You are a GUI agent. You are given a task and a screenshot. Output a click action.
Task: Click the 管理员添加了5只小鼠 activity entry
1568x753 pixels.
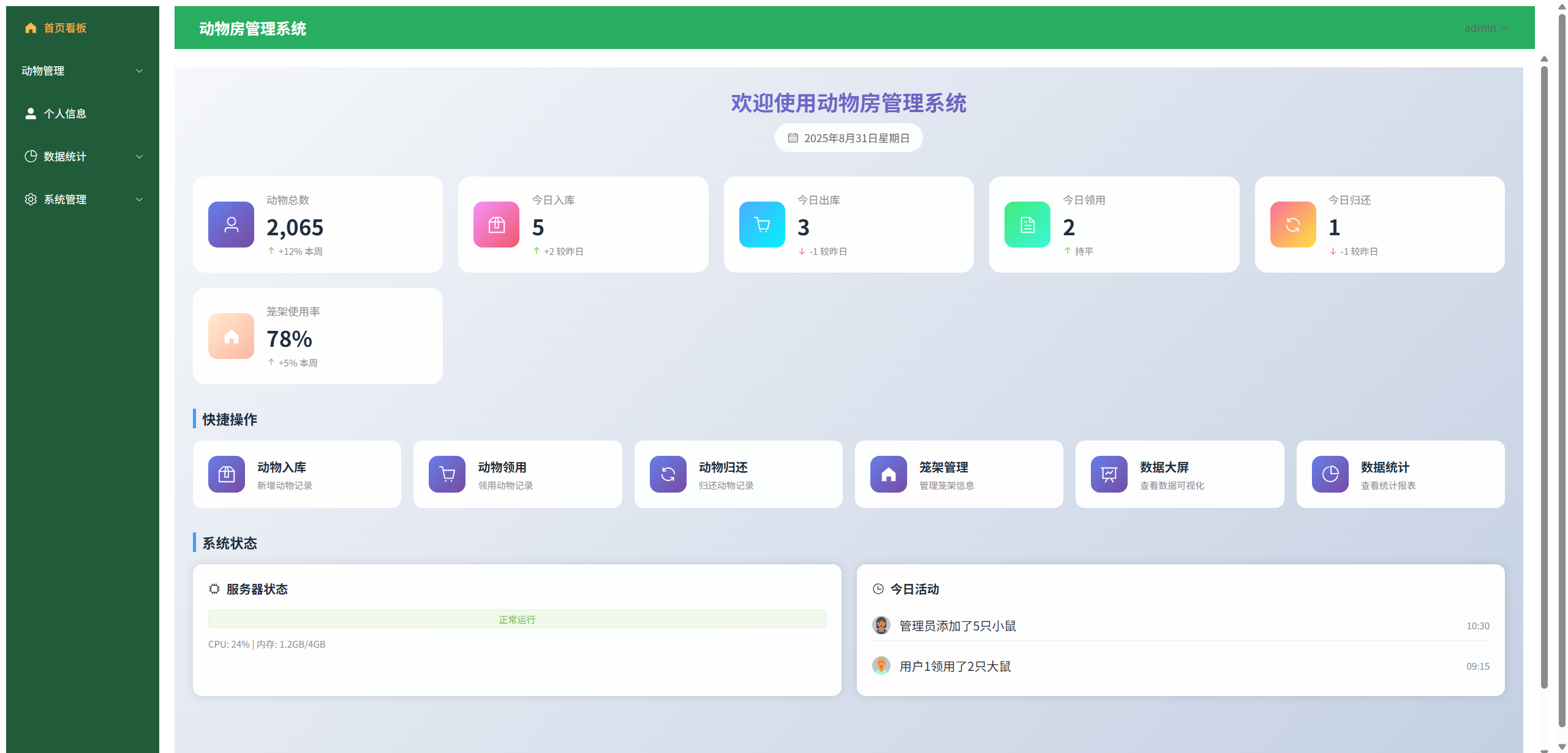(957, 626)
